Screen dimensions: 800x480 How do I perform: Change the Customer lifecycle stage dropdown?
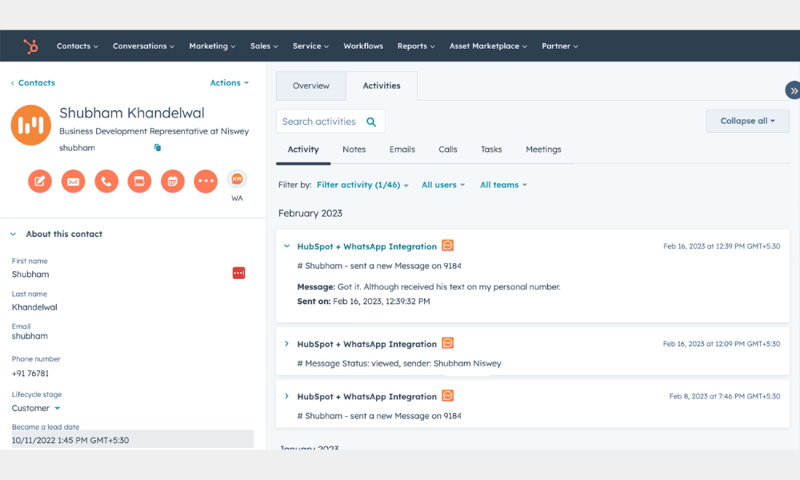[x=36, y=408]
